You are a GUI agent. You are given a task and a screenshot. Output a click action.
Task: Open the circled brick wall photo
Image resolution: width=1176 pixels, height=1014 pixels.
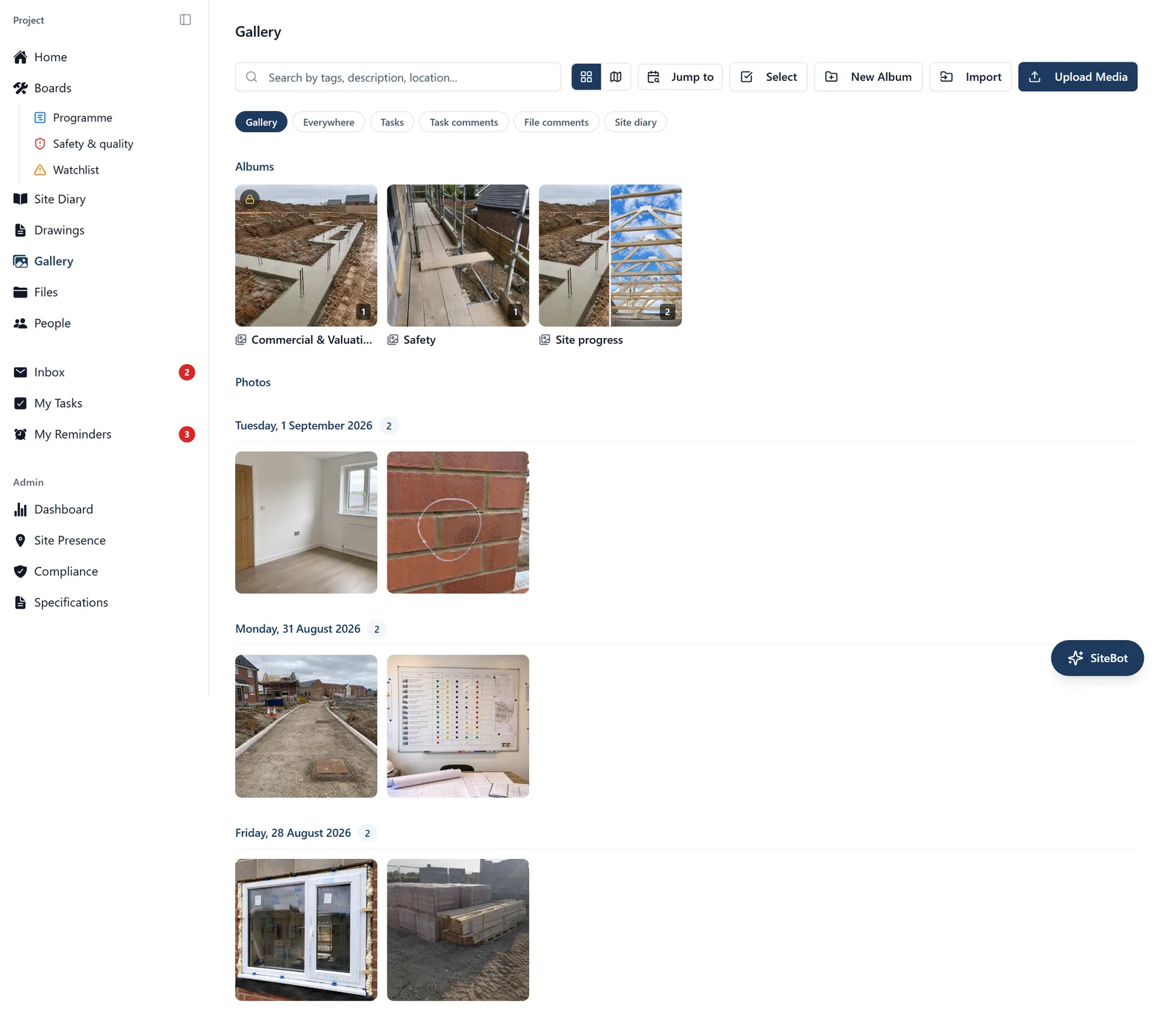pyautogui.click(x=458, y=522)
